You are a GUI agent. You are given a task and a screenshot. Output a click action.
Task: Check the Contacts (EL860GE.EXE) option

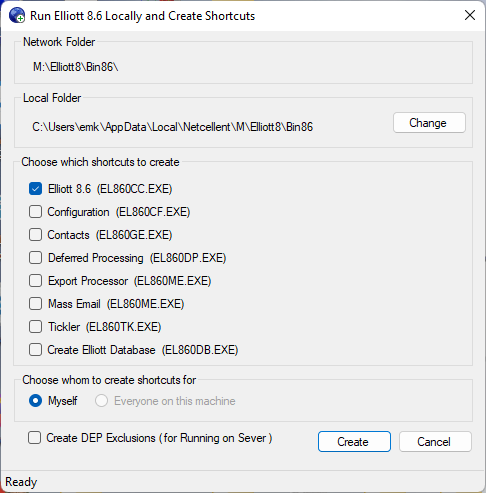tap(35, 235)
